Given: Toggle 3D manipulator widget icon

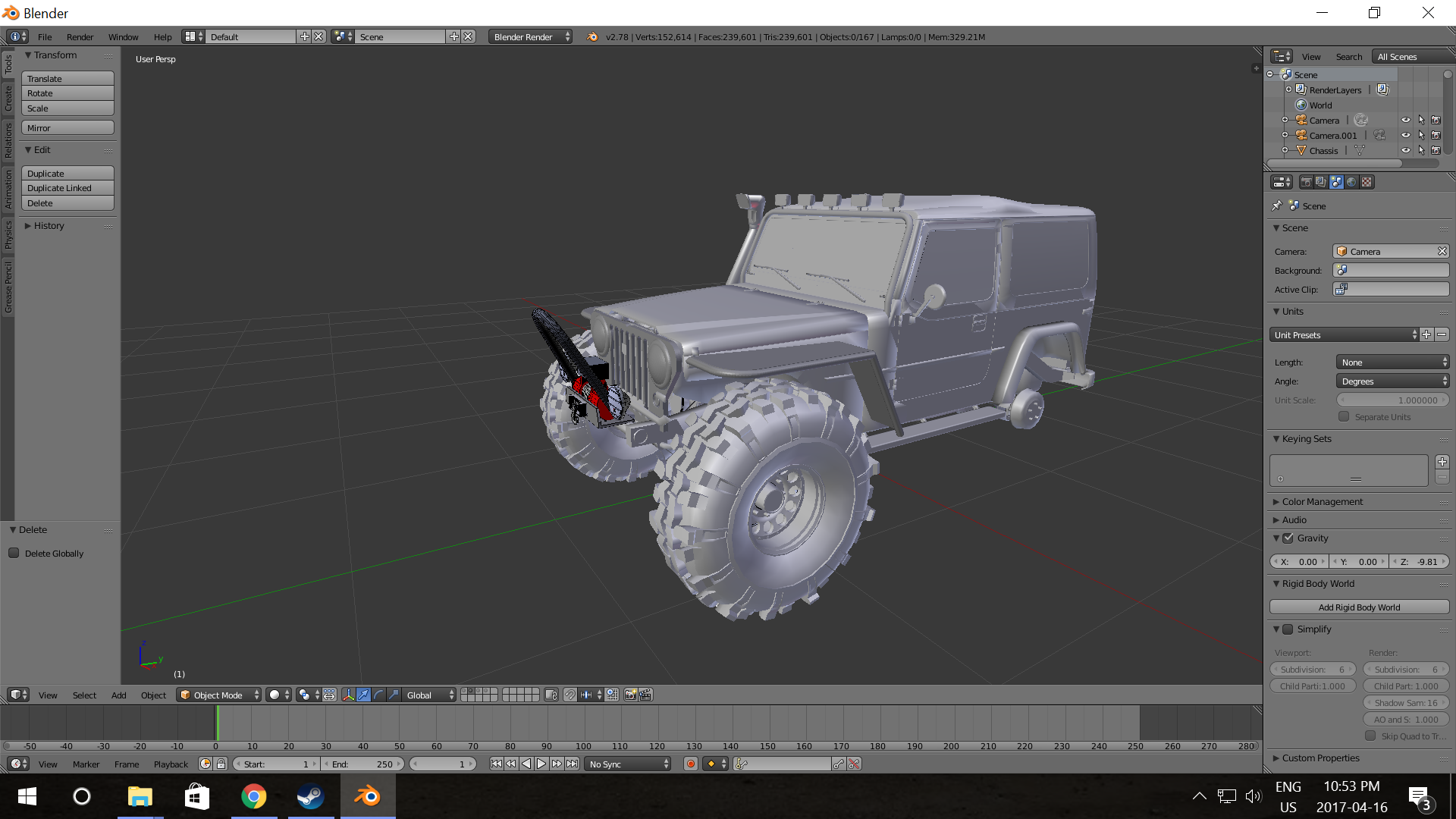Looking at the screenshot, I should (x=348, y=695).
